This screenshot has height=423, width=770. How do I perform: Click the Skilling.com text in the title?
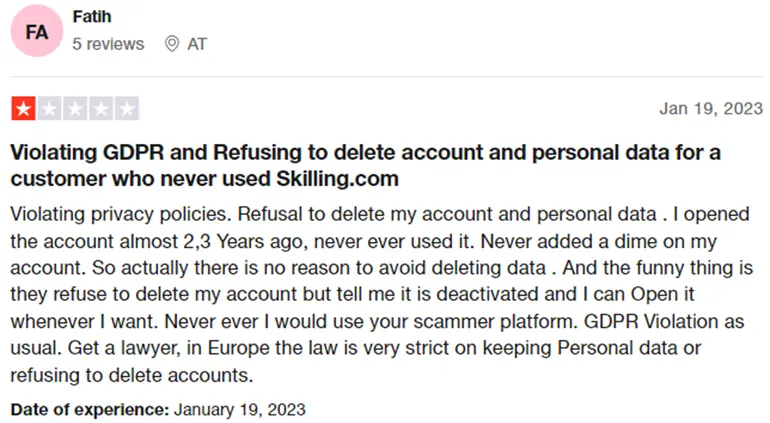pos(337,179)
